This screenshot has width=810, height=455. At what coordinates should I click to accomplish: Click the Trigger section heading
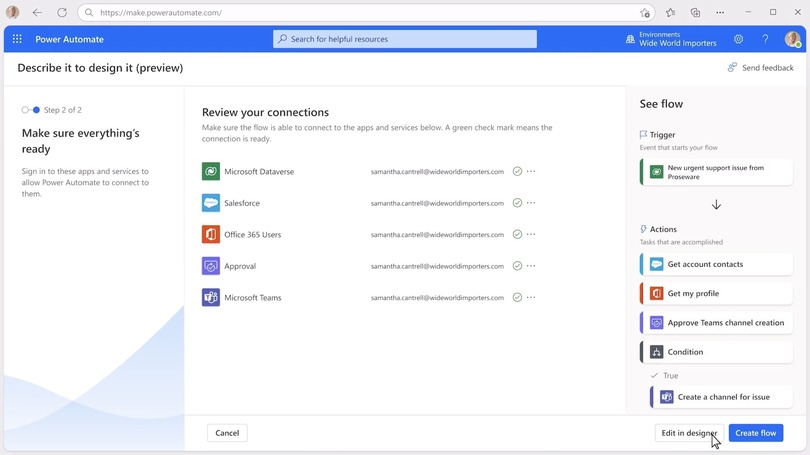(662, 135)
